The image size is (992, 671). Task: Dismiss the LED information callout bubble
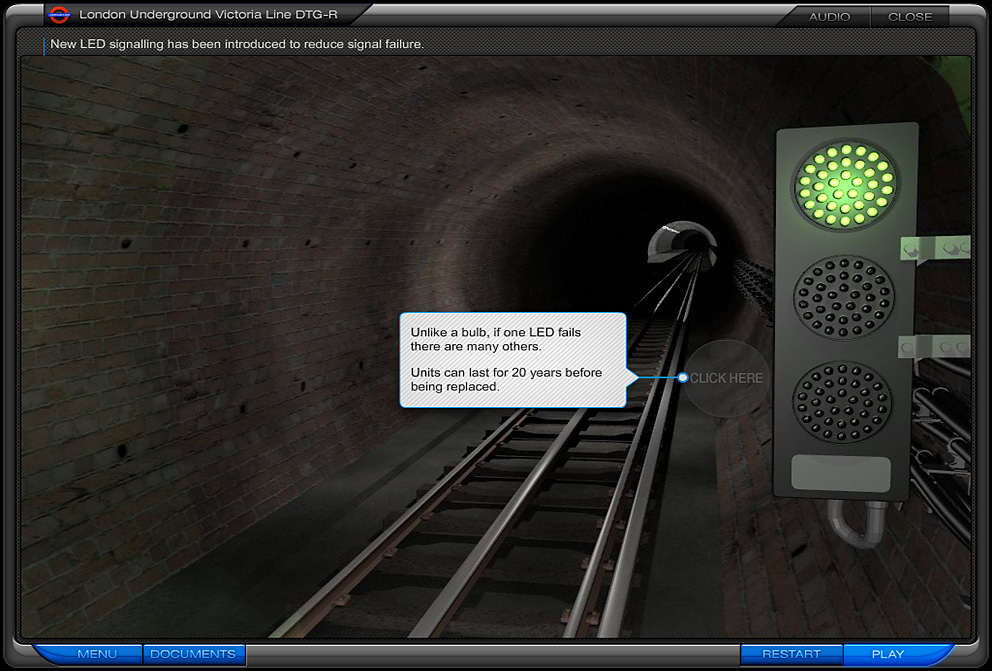click(512, 360)
